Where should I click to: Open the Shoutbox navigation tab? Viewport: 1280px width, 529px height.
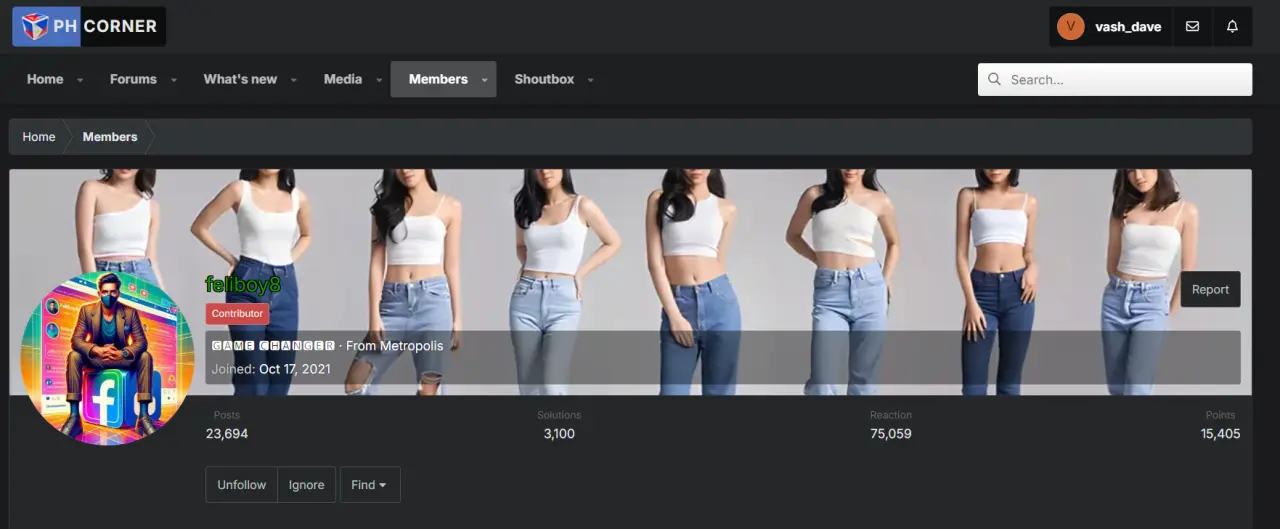coord(544,79)
